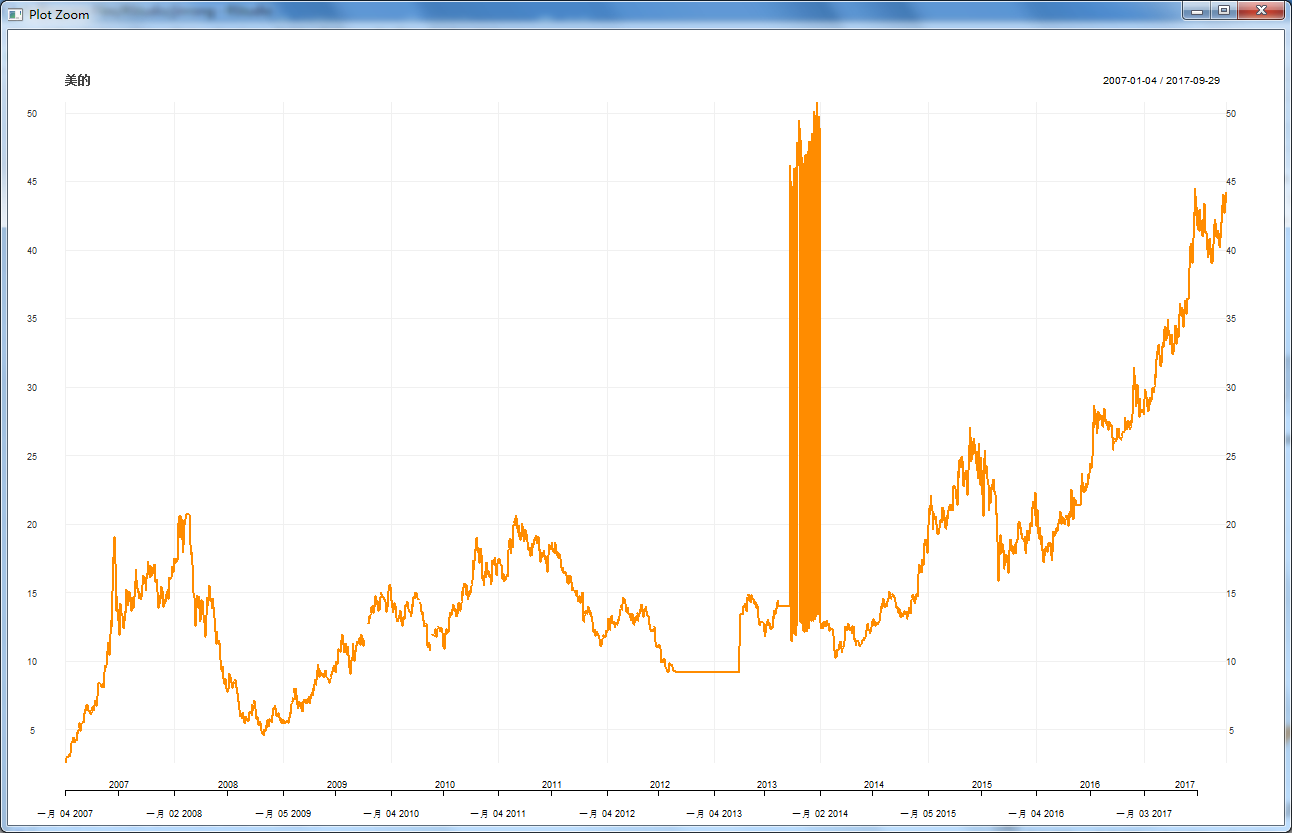The width and height of the screenshot is (1292, 833).
Task: Click the year label 2010
Action: (445, 785)
